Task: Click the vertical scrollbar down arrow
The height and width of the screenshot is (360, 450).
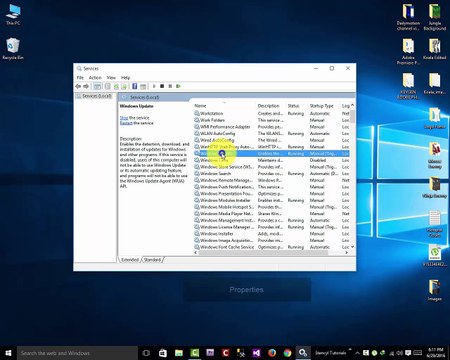Action: pos(352,247)
